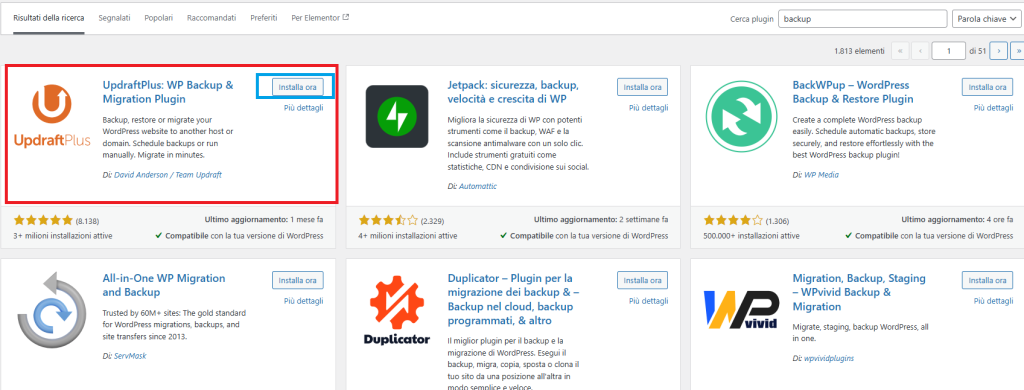Open Più dettagli for UpdraftPlus

(304, 108)
